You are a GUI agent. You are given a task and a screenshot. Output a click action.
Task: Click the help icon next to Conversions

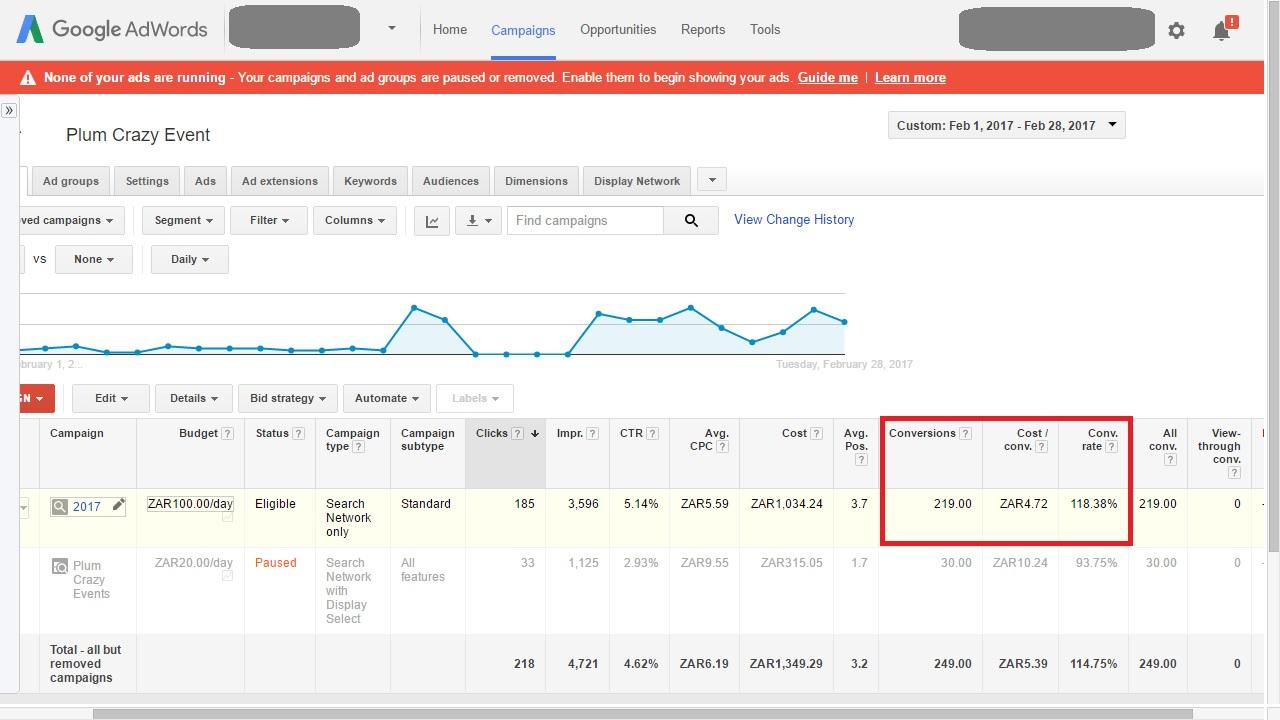point(965,434)
